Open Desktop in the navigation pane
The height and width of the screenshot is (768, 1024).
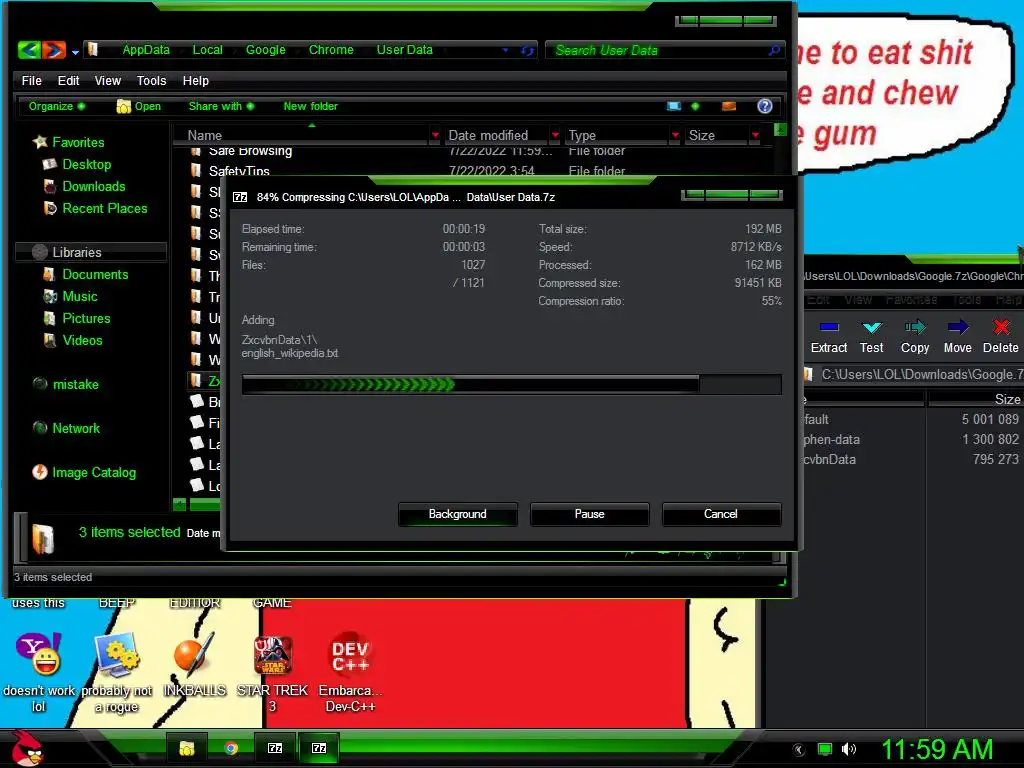(86, 164)
